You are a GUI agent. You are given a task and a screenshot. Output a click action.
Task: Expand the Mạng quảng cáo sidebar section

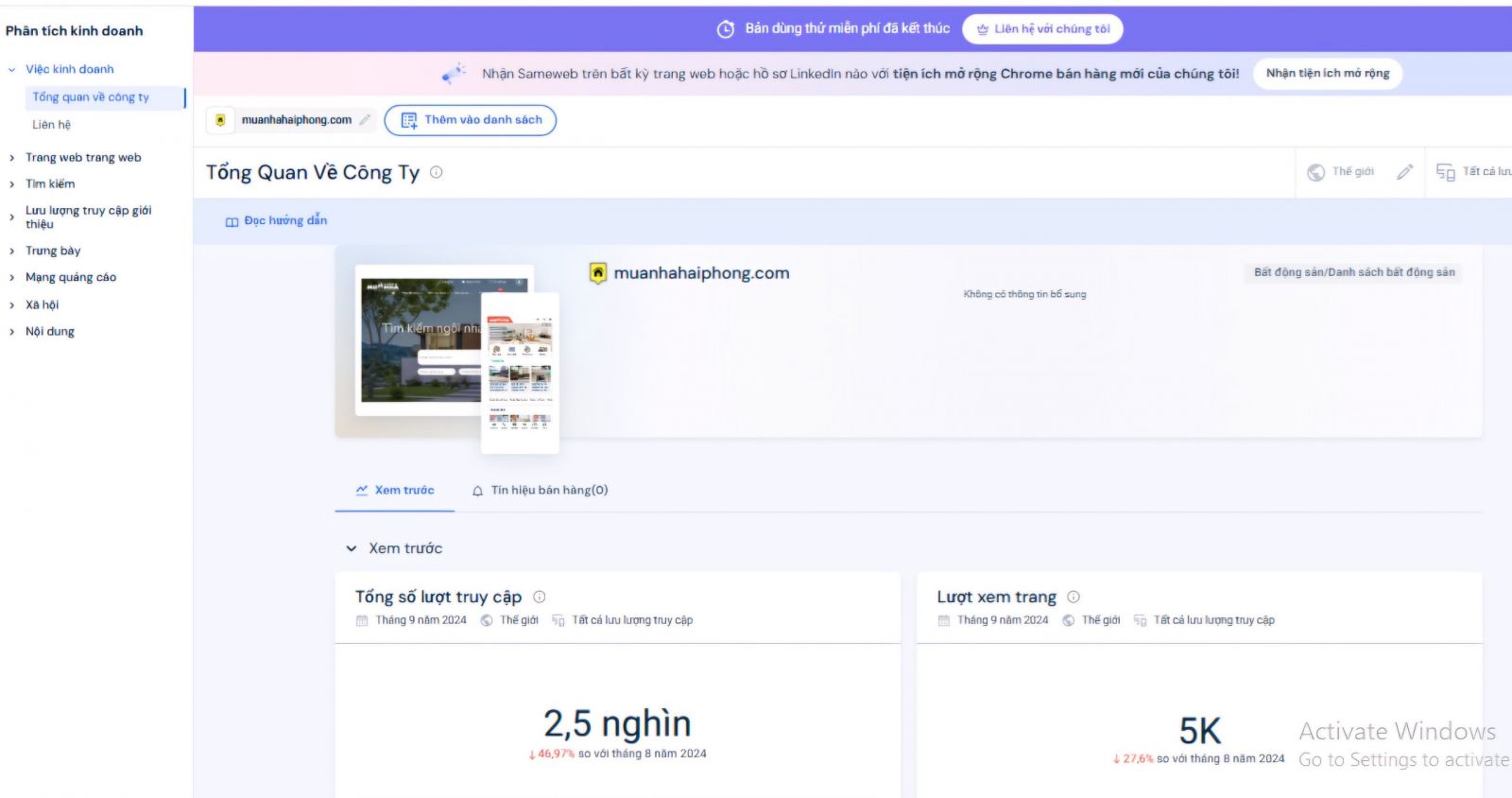pyautogui.click(x=12, y=278)
